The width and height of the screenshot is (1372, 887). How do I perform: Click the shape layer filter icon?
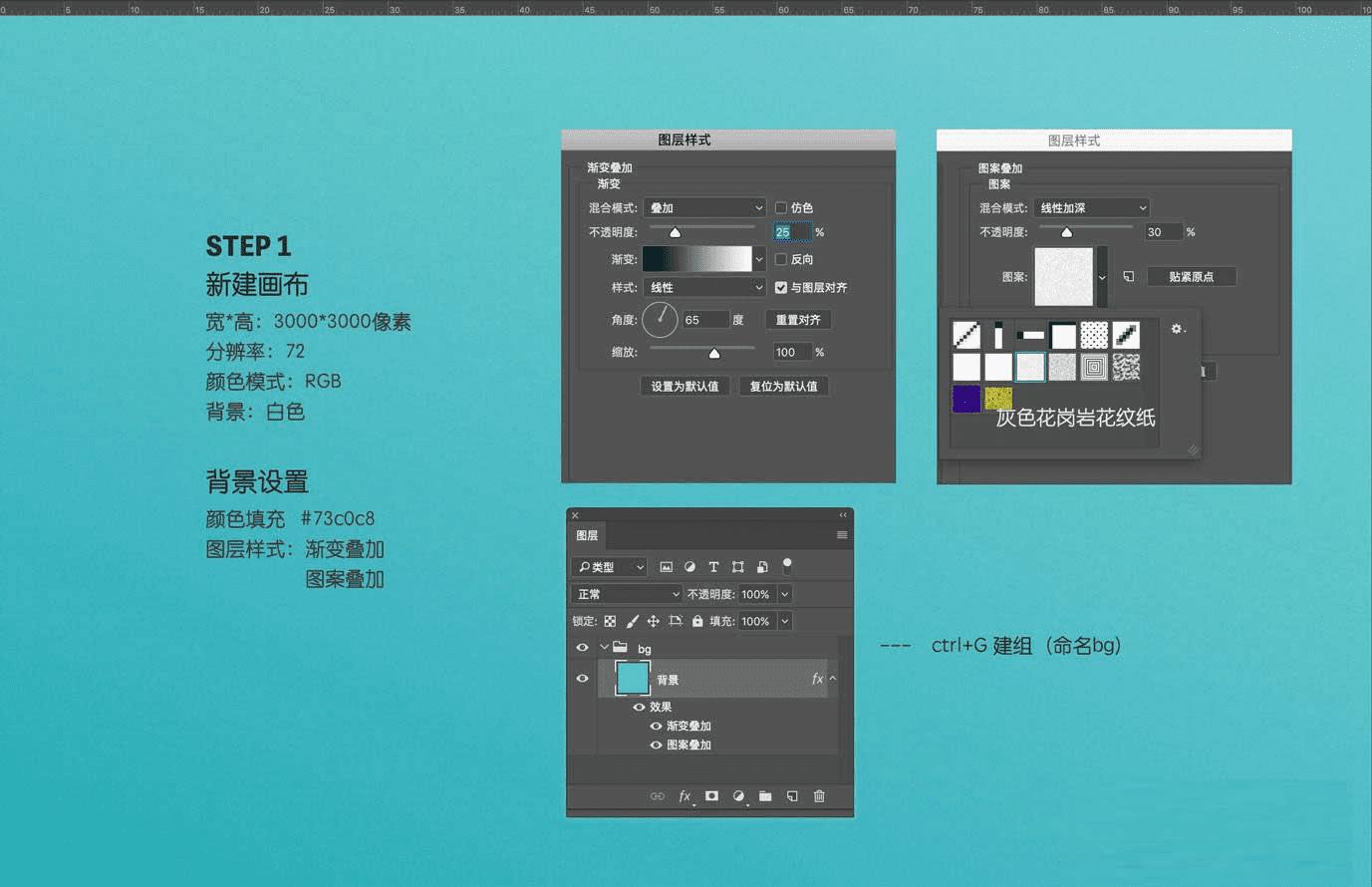738,567
